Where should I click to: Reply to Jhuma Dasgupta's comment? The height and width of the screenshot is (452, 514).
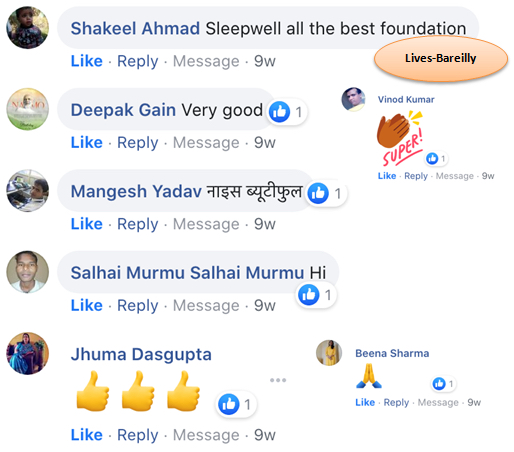[138, 435]
